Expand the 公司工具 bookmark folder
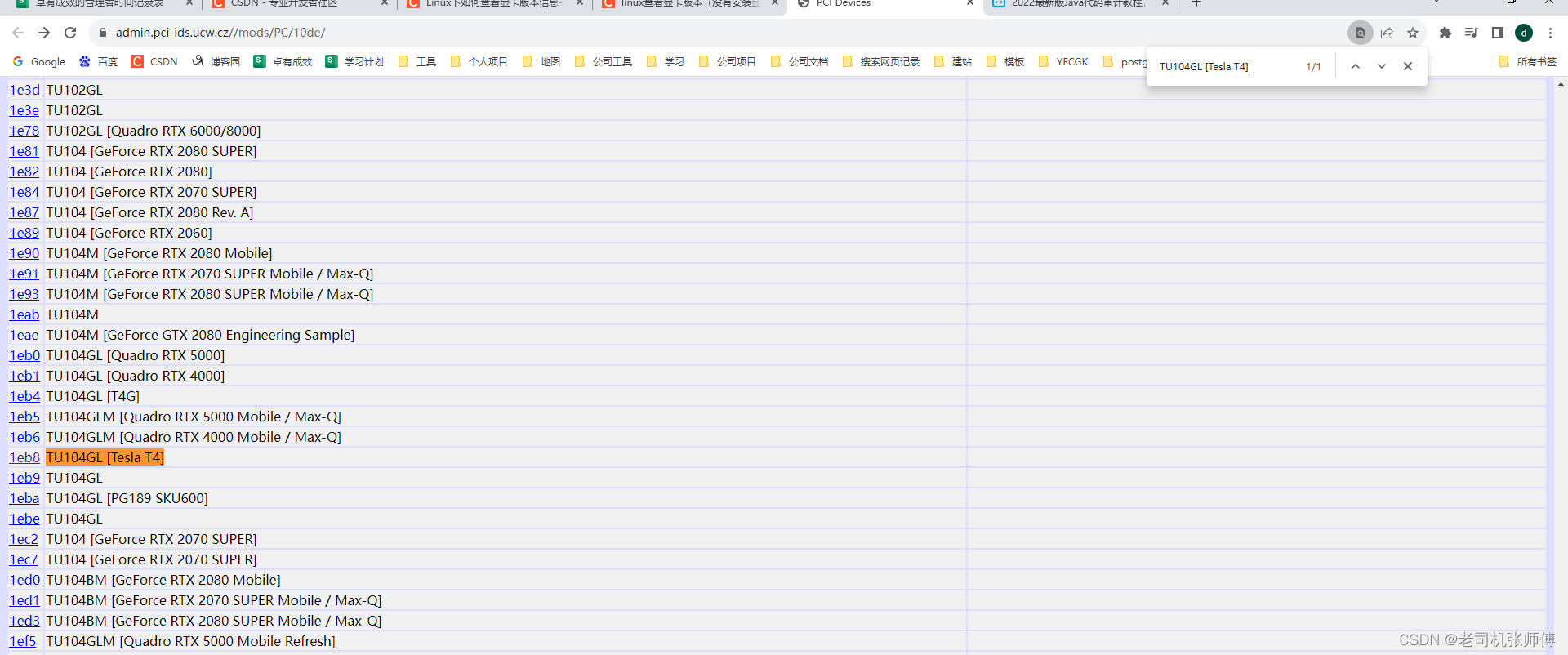Screen dimensions: 1568x655 [604, 61]
